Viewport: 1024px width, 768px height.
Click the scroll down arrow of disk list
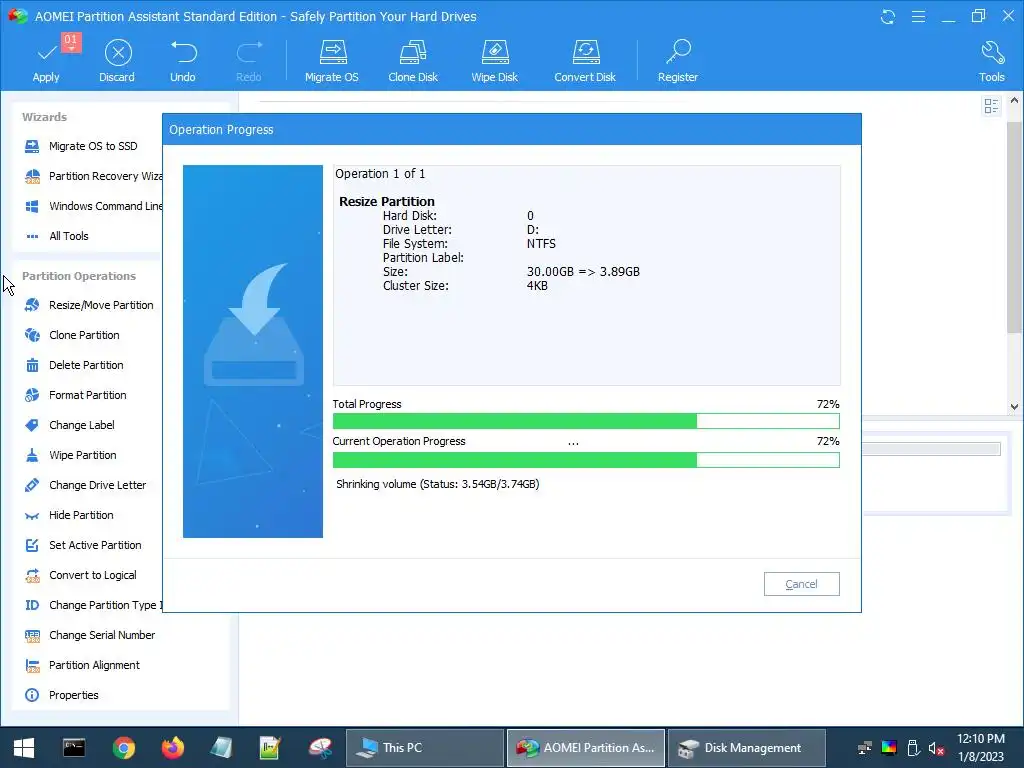(x=1014, y=406)
